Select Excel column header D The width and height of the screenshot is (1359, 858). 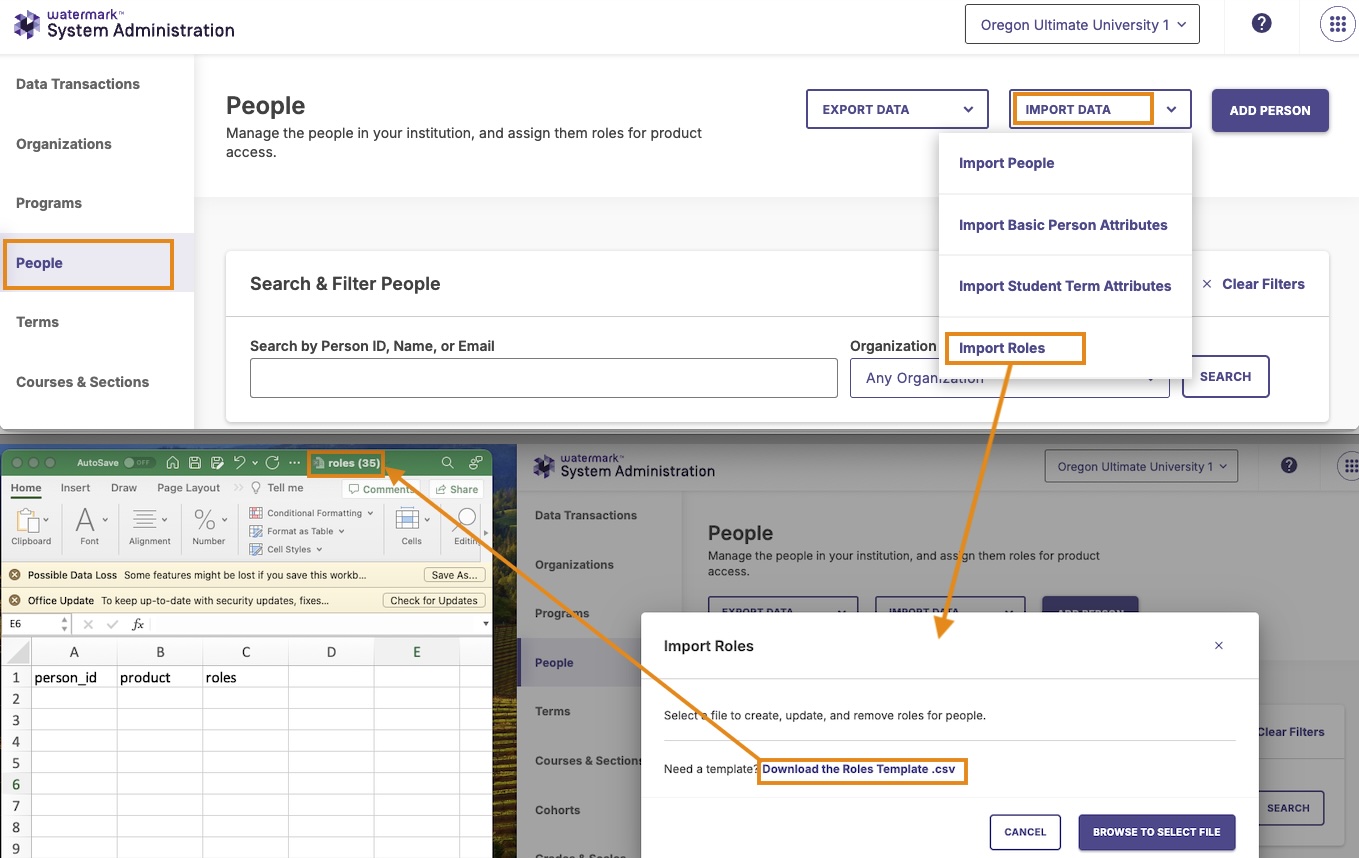pos(331,652)
